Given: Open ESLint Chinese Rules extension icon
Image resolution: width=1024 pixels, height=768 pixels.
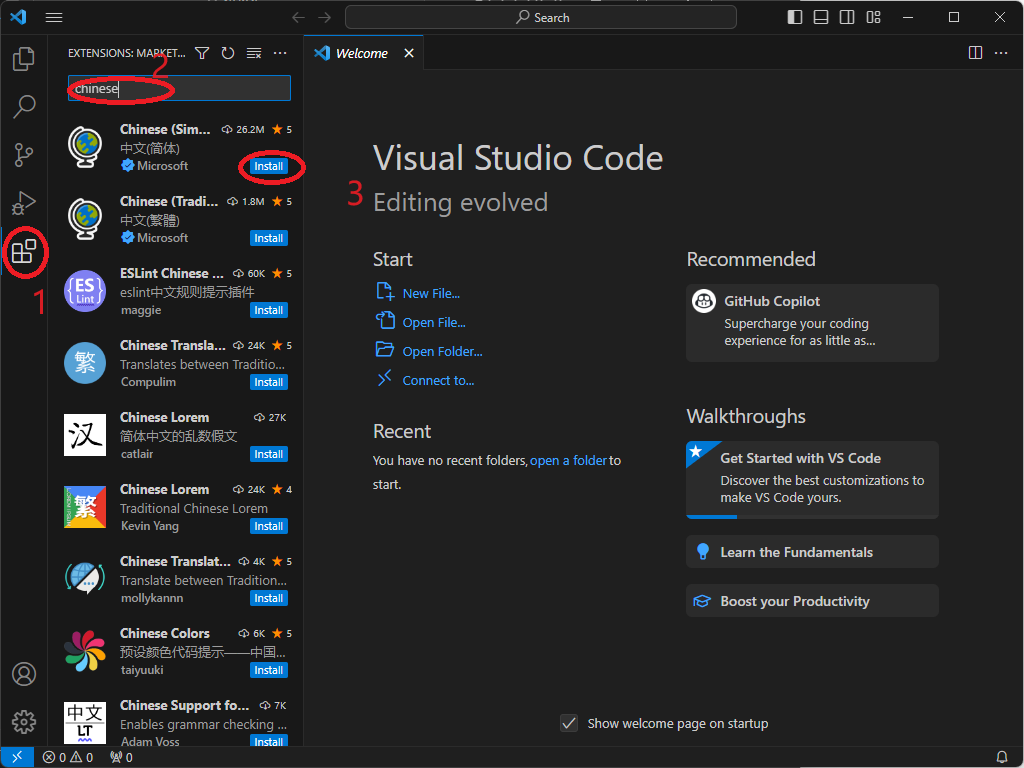Looking at the screenshot, I should pyautogui.click(x=85, y=291).
